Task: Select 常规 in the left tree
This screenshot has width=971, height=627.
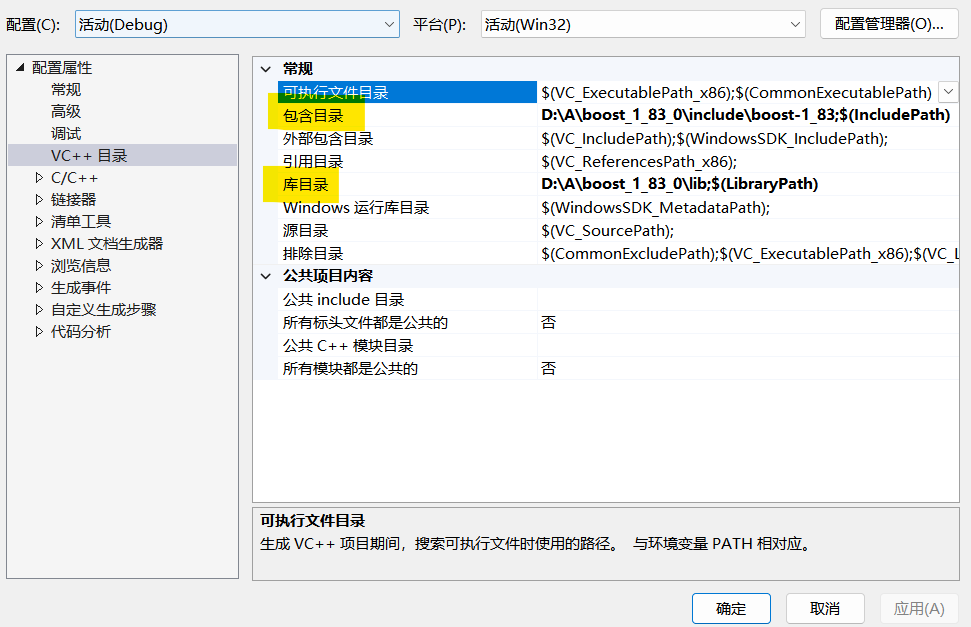Action: (x=66, y=89)
